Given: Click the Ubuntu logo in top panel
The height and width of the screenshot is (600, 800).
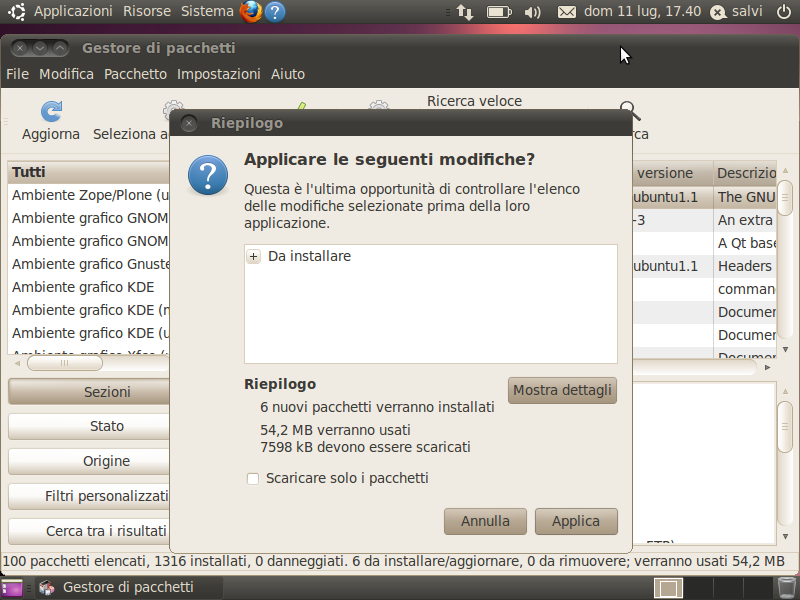Looking at the screenshot, I should [x=16, y=11].
